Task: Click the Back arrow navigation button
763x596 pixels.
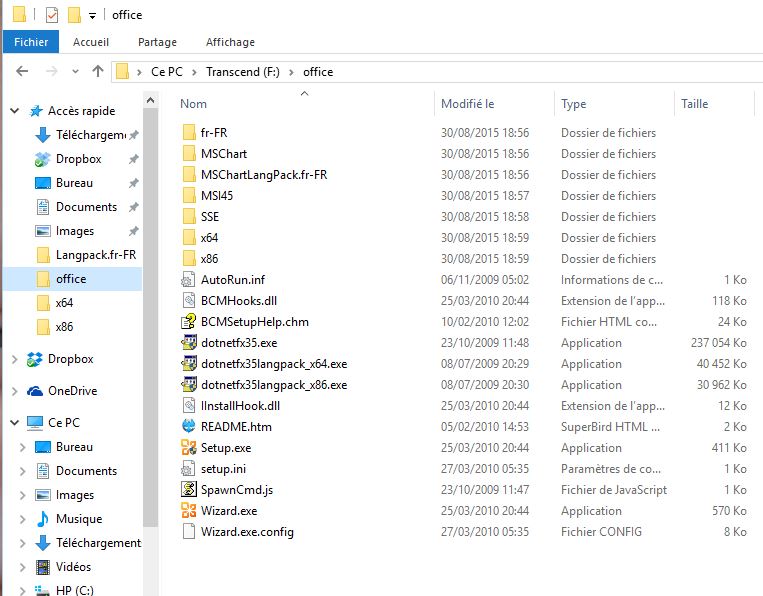Action: coord(22,72)
